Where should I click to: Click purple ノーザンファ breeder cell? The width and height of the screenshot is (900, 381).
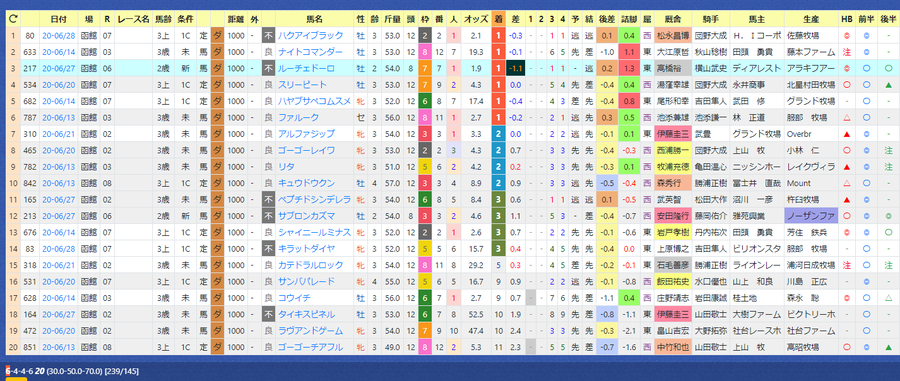[811, 216]
